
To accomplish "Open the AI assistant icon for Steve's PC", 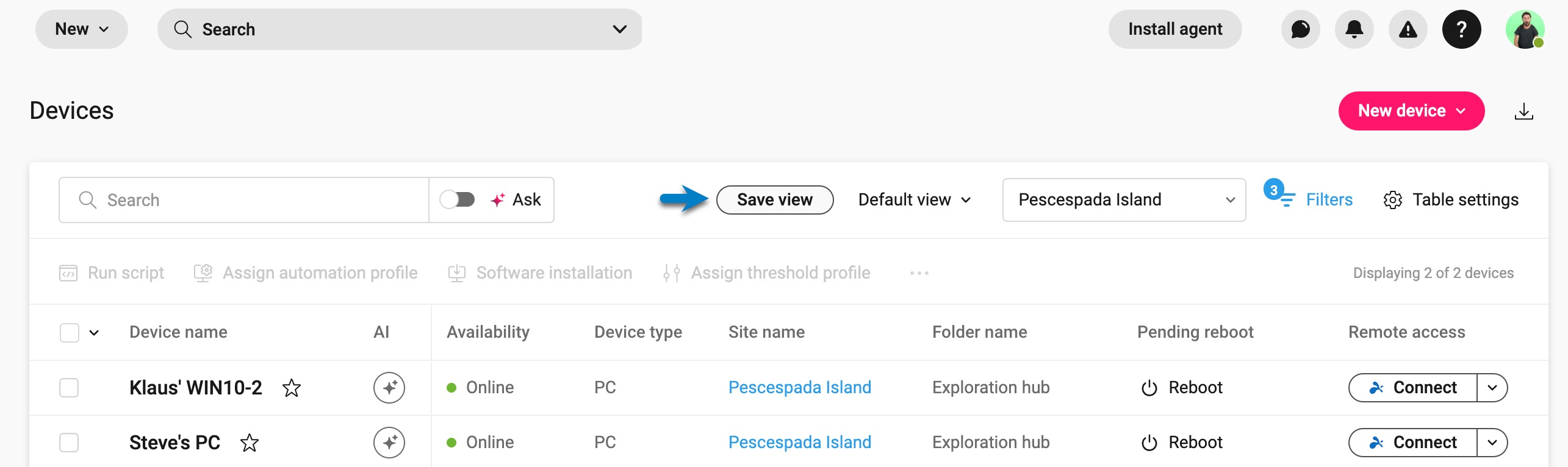I will coord(389,443).
